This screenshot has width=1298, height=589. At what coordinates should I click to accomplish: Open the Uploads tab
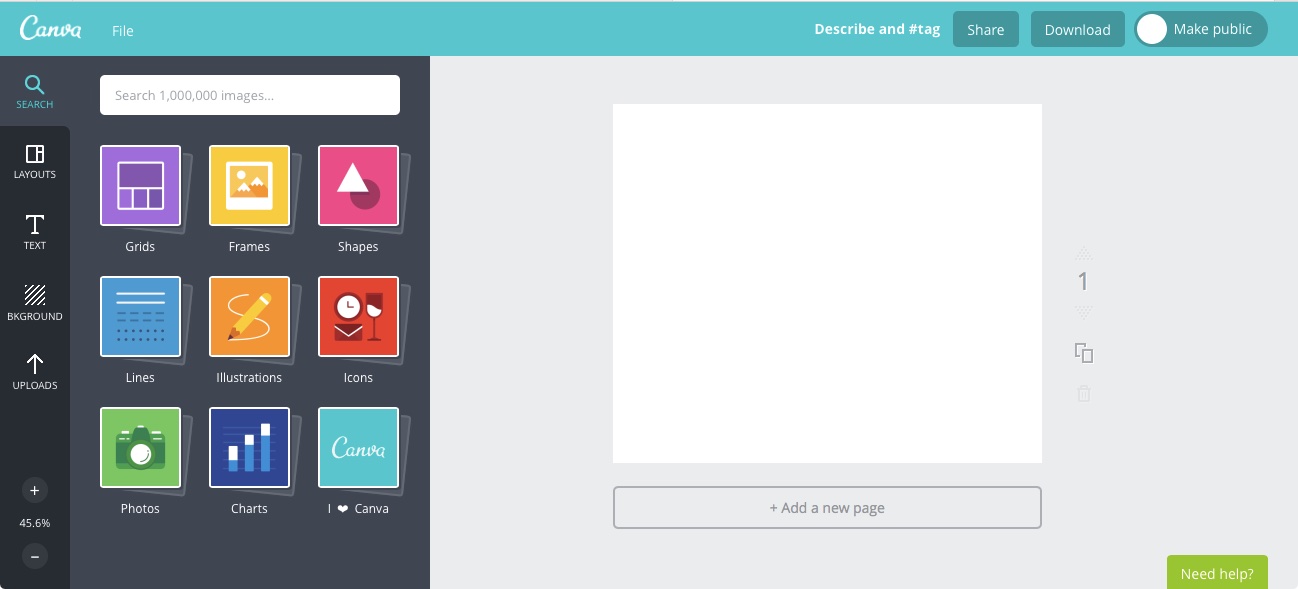coord(35,372)
